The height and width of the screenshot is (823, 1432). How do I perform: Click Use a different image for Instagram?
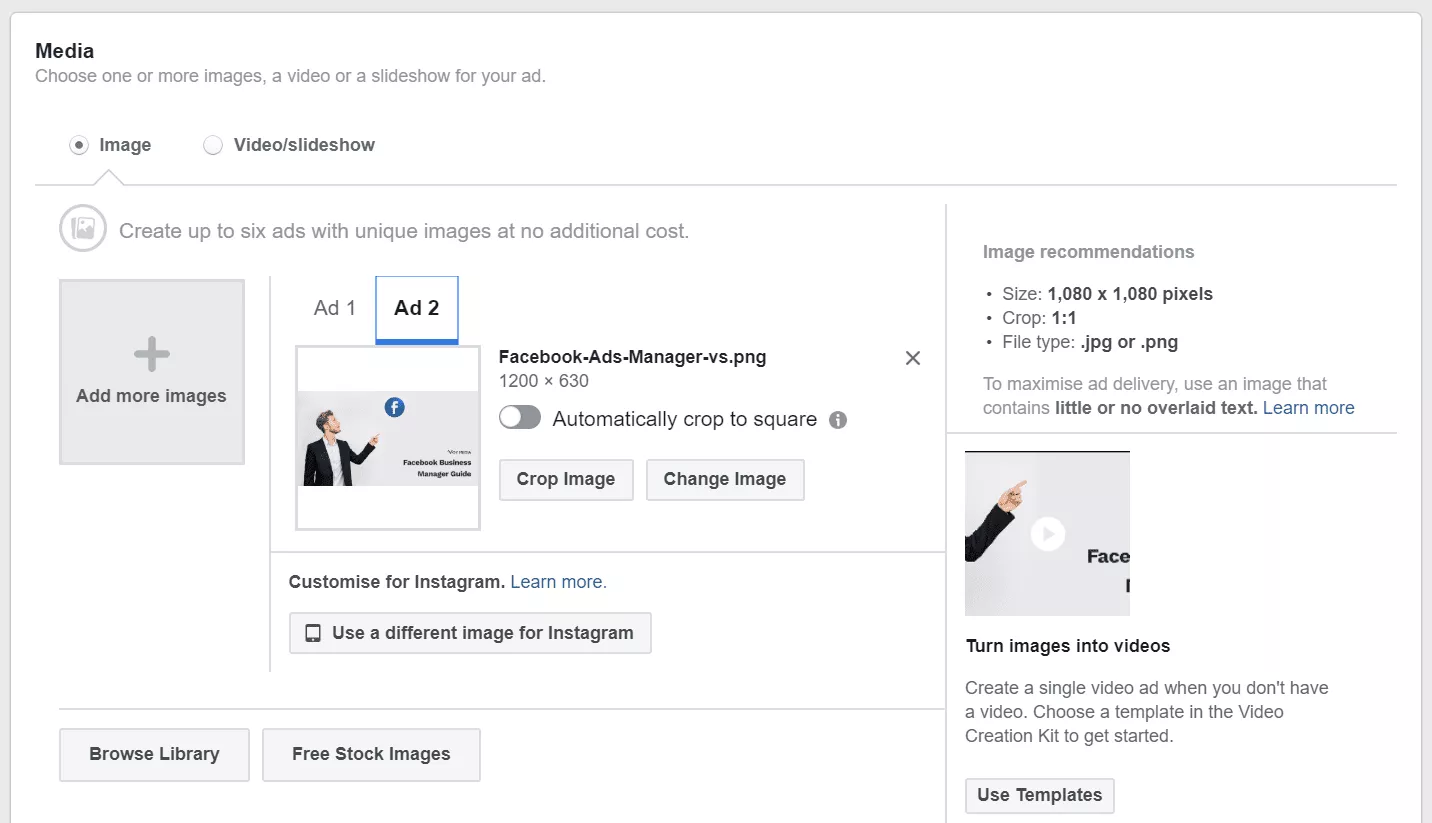tap(470, 633)
